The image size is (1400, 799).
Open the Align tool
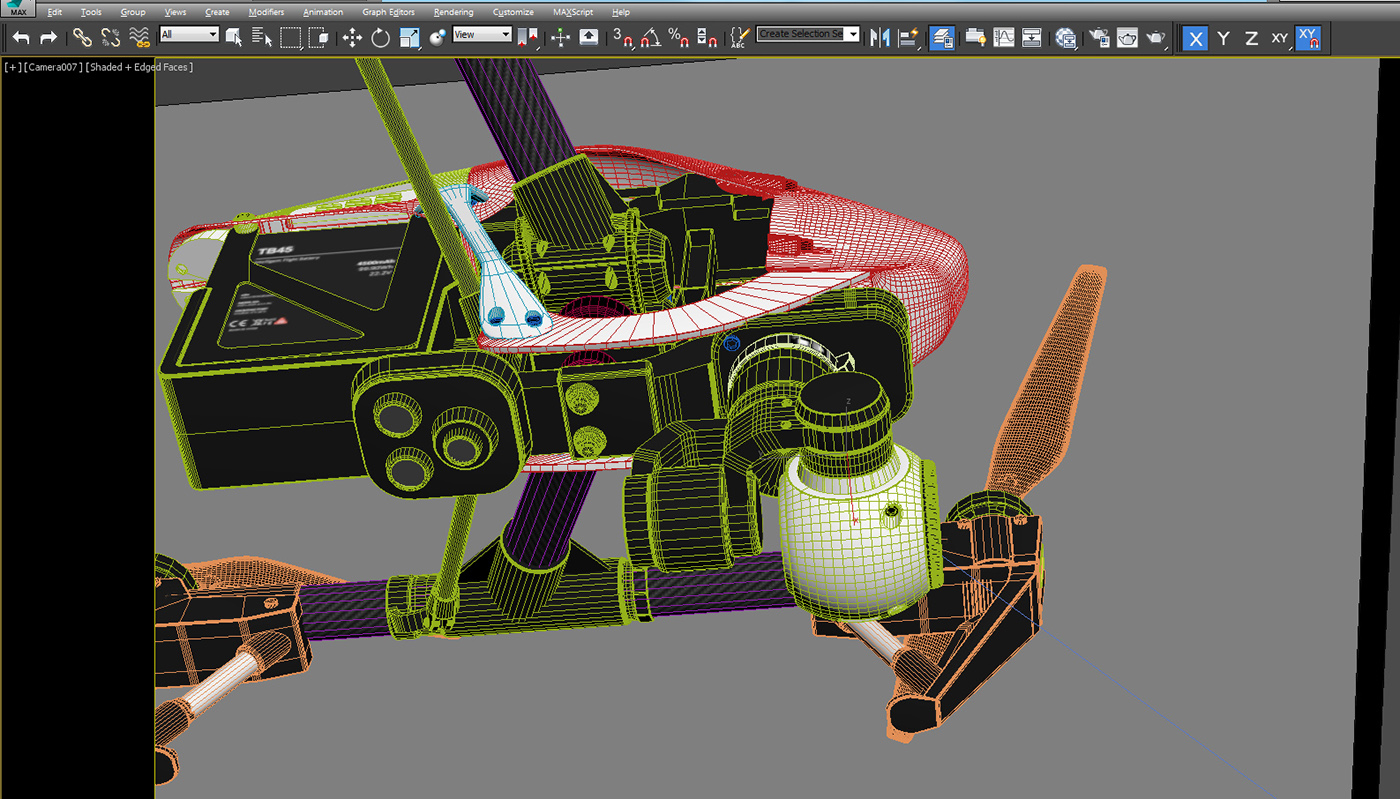(x=906, y=37)
